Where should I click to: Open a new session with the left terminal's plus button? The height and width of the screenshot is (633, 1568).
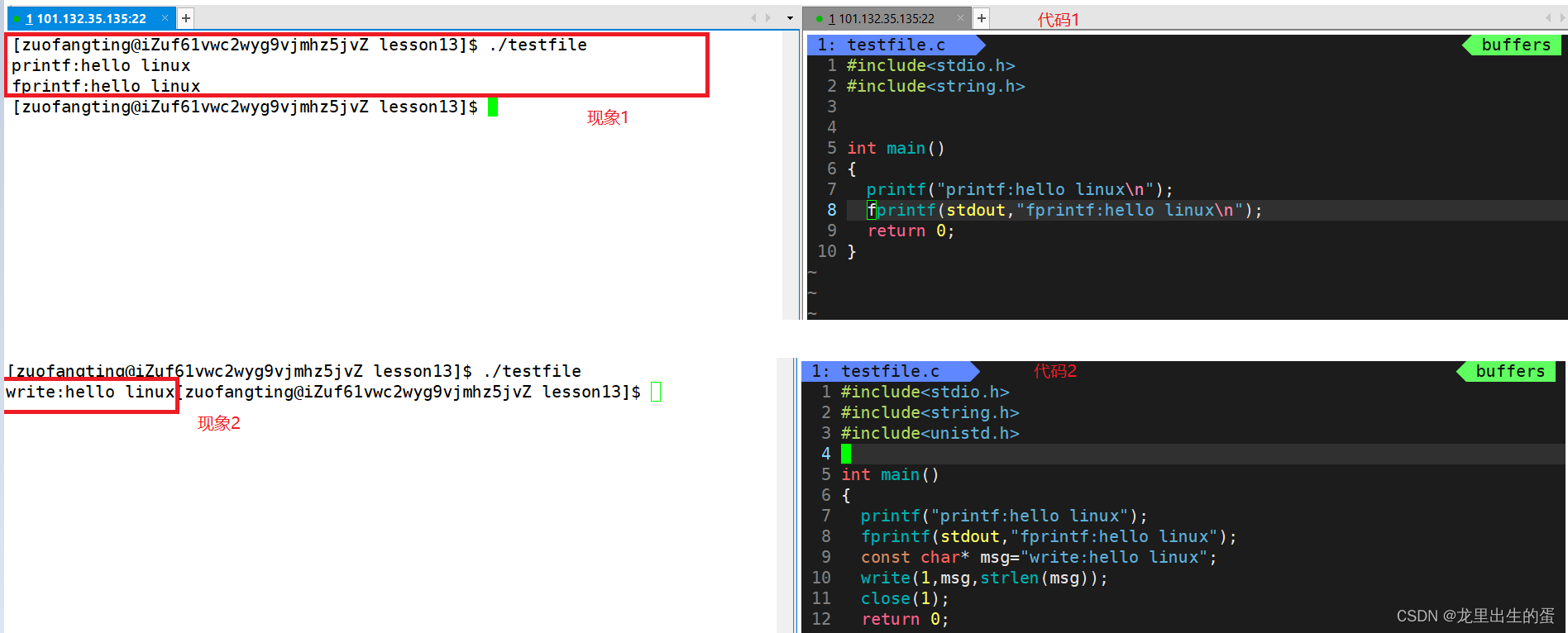(x=186, y=18)
